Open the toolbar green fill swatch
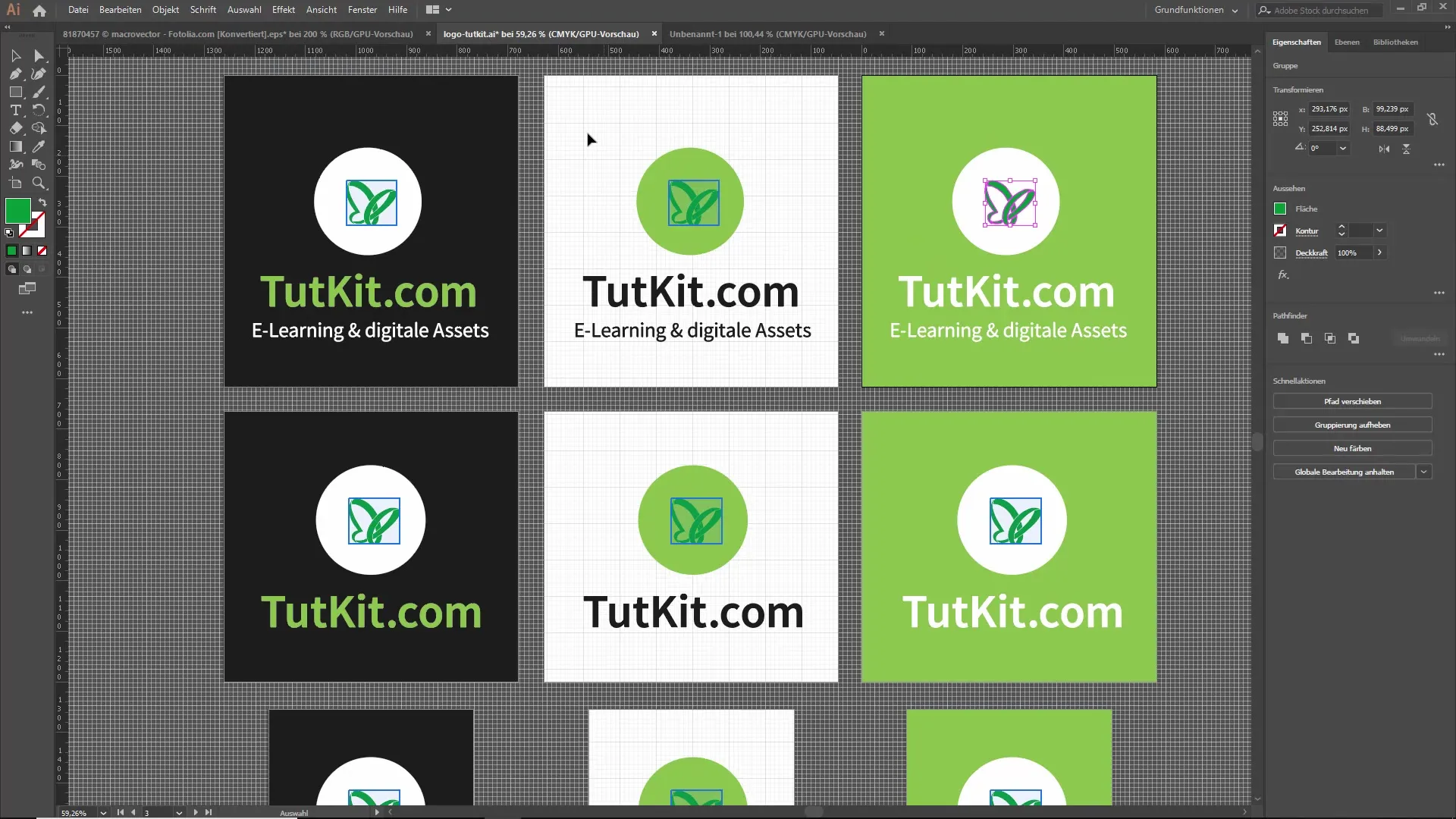Screen dimensions: 1456x819 tap(18, 211)
